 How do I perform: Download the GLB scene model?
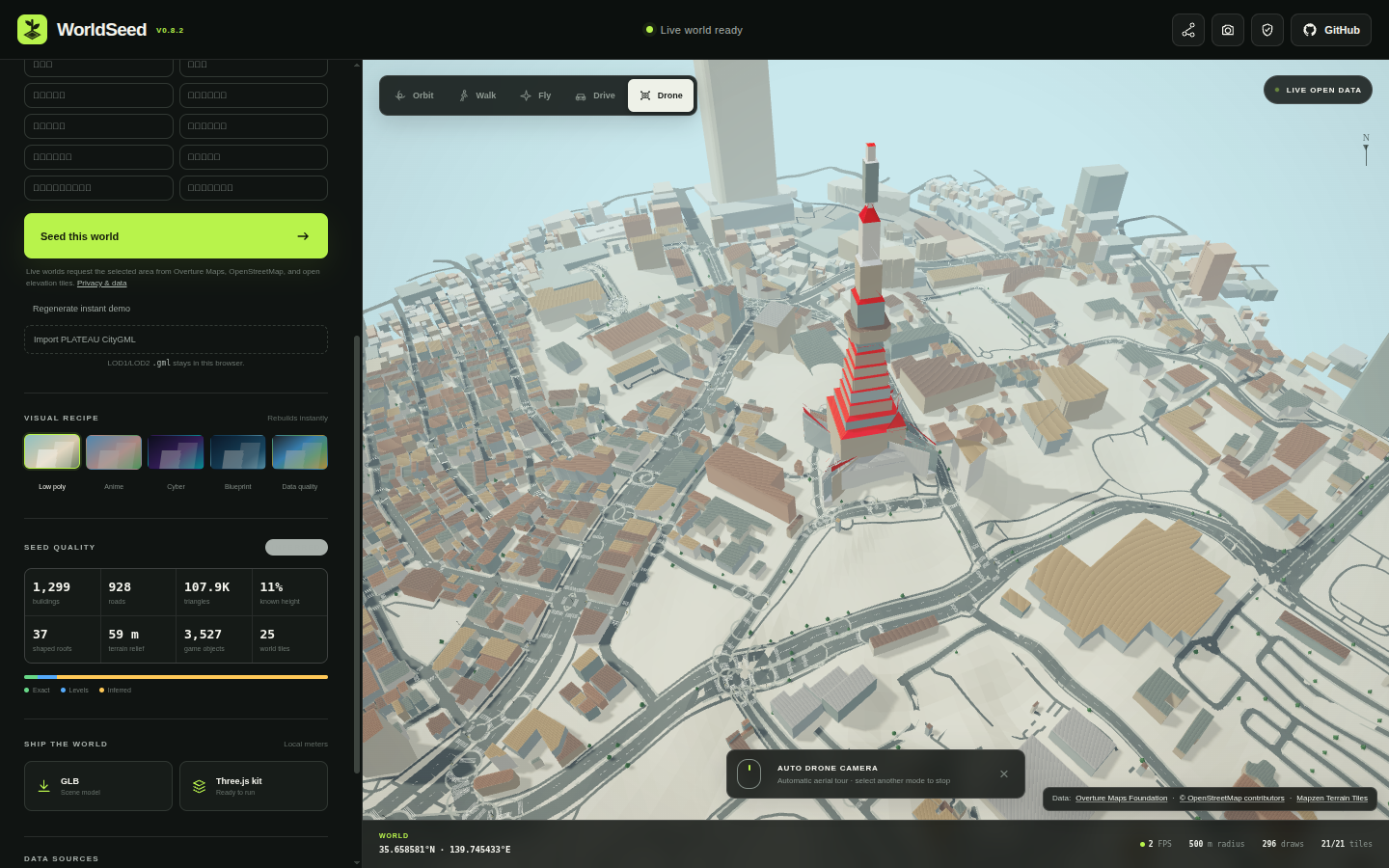[x=98, y=786]
